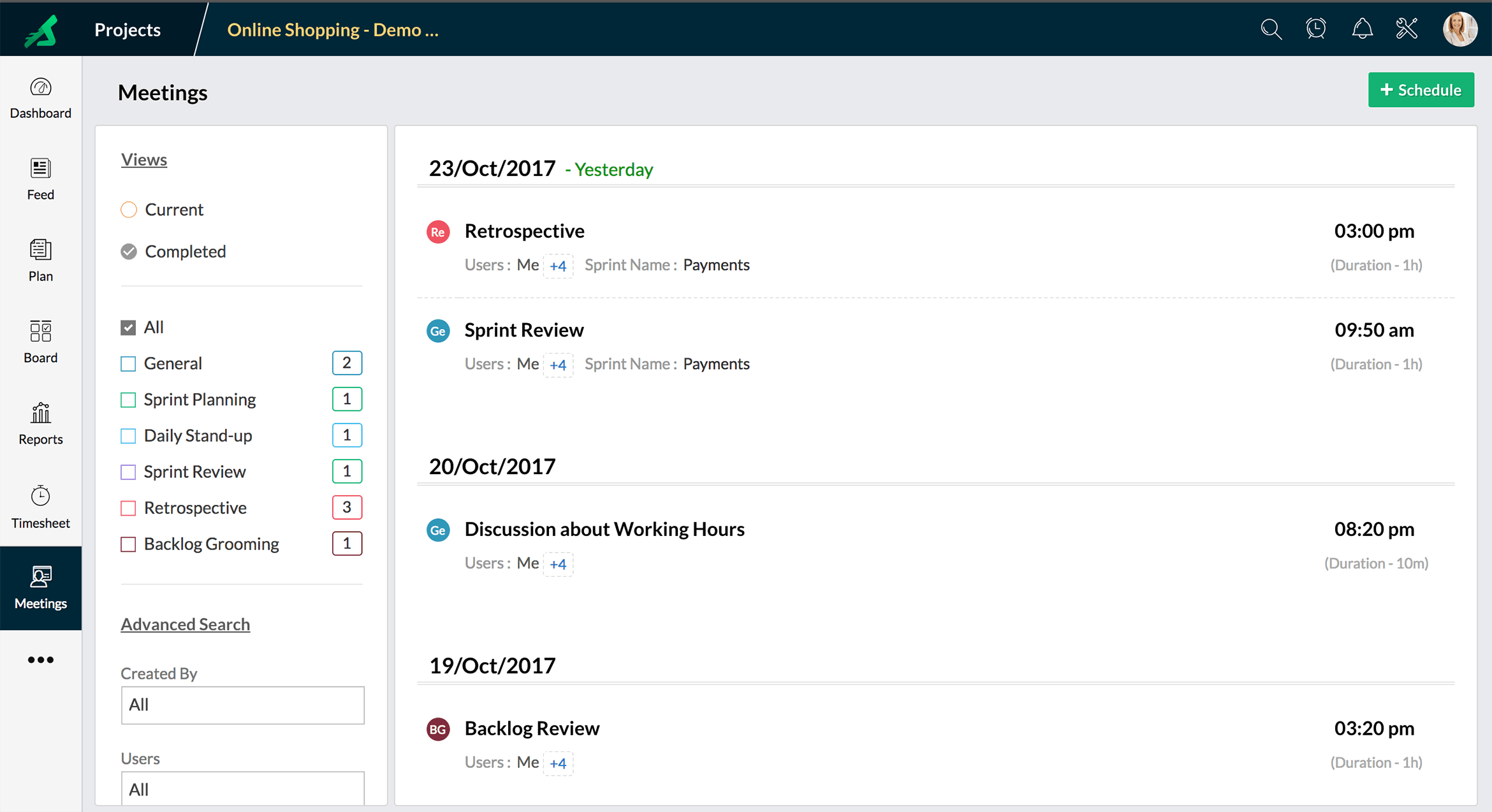Schedule a new meeting
Viewport: 1492px width, 812px height.
click(x=1421, y=90)
